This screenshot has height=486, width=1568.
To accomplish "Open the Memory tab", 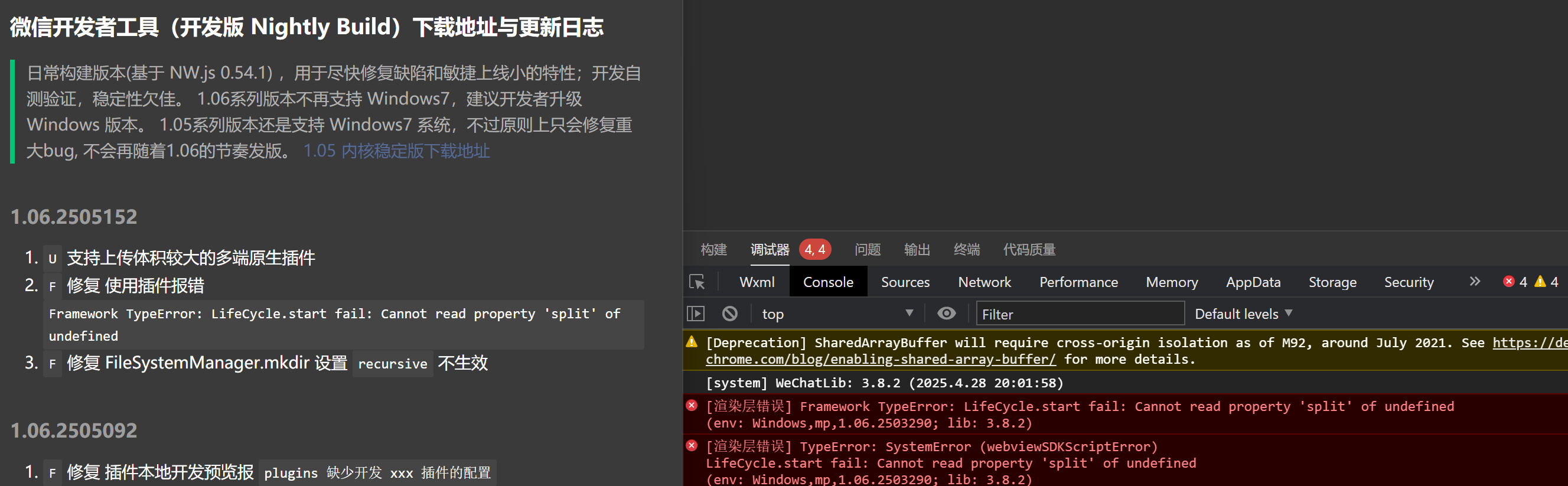I will (x=1172, y=282).
